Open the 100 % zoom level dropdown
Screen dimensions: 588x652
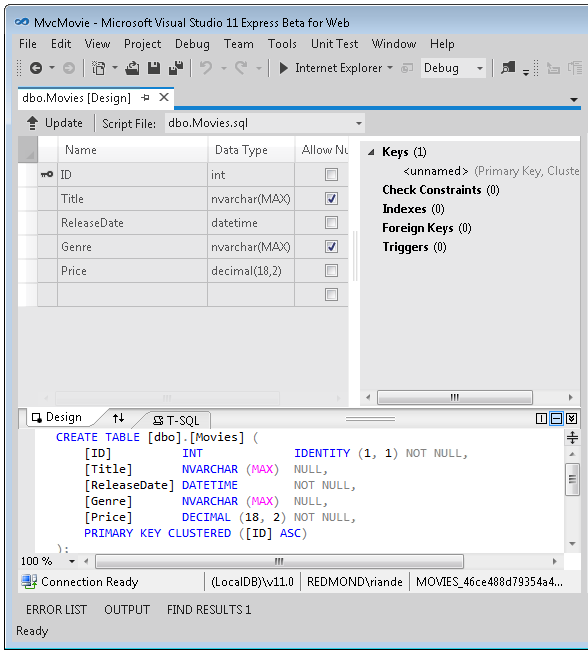(72, 561)
